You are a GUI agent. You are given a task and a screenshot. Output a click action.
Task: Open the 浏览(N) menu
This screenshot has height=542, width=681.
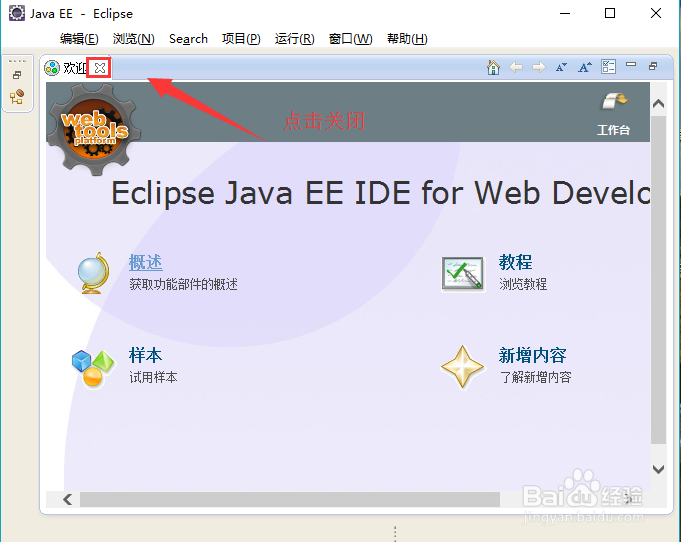tap(133, 39)
